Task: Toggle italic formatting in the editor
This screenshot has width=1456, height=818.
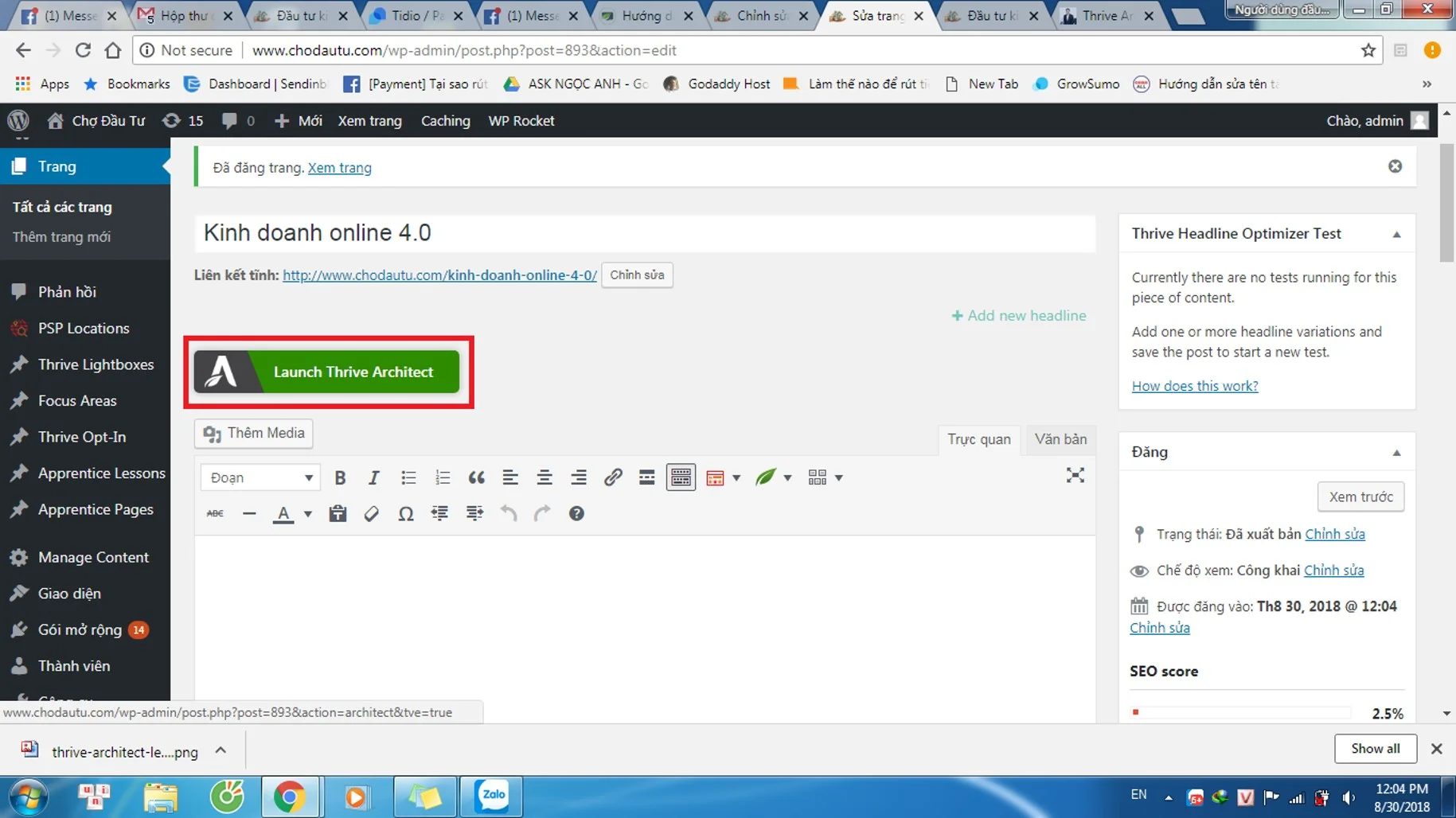Action: 373,477
